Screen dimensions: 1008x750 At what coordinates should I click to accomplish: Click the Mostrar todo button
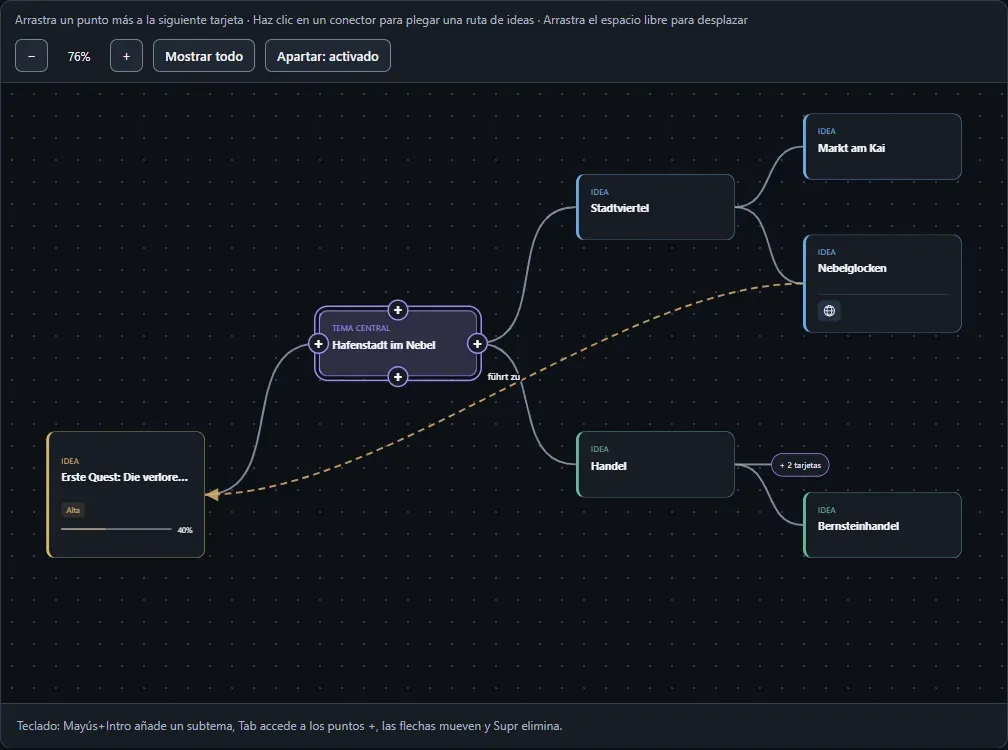pyautogui.click(x=204, y=56)
